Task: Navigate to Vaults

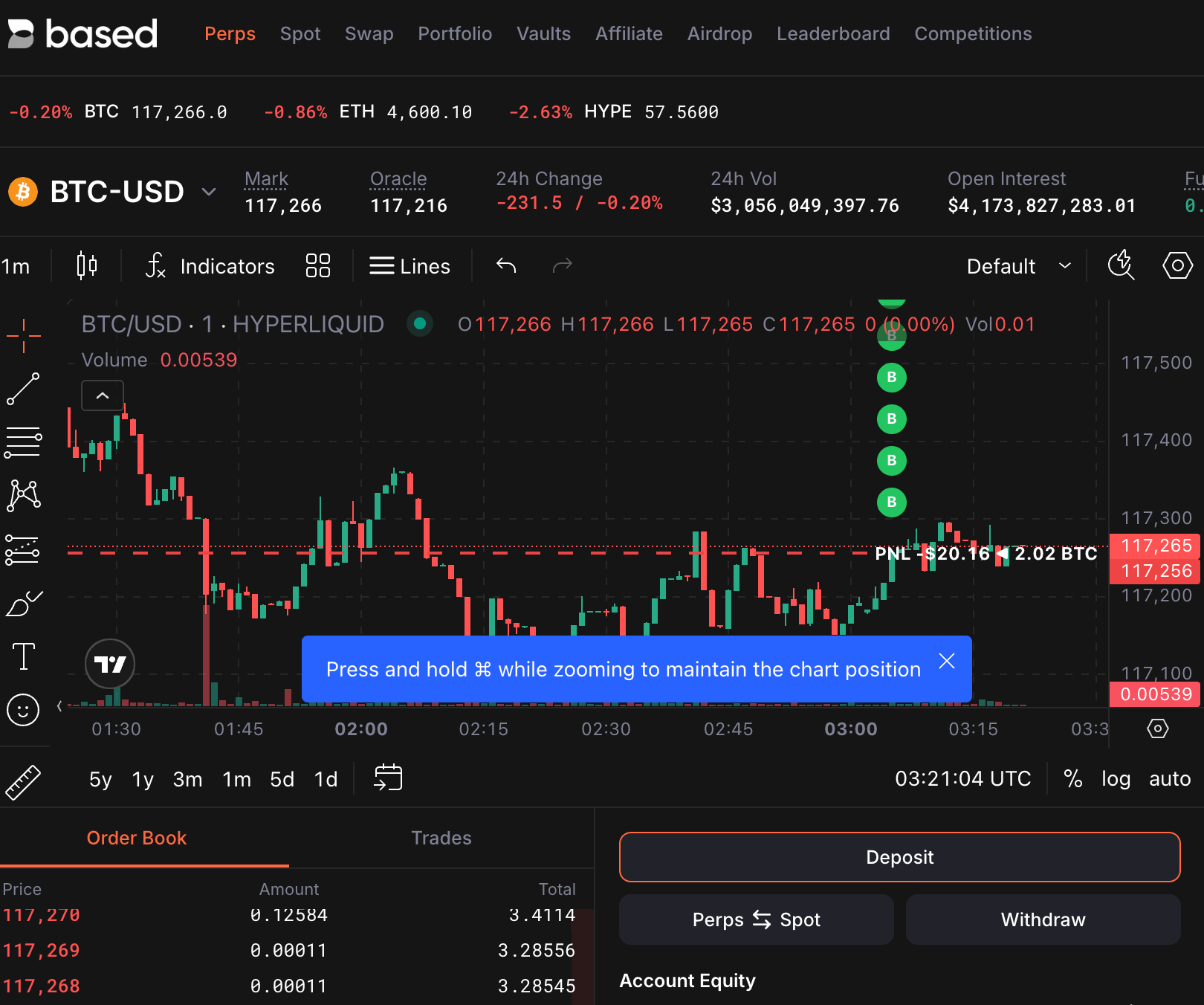Action: click(544, 33)
